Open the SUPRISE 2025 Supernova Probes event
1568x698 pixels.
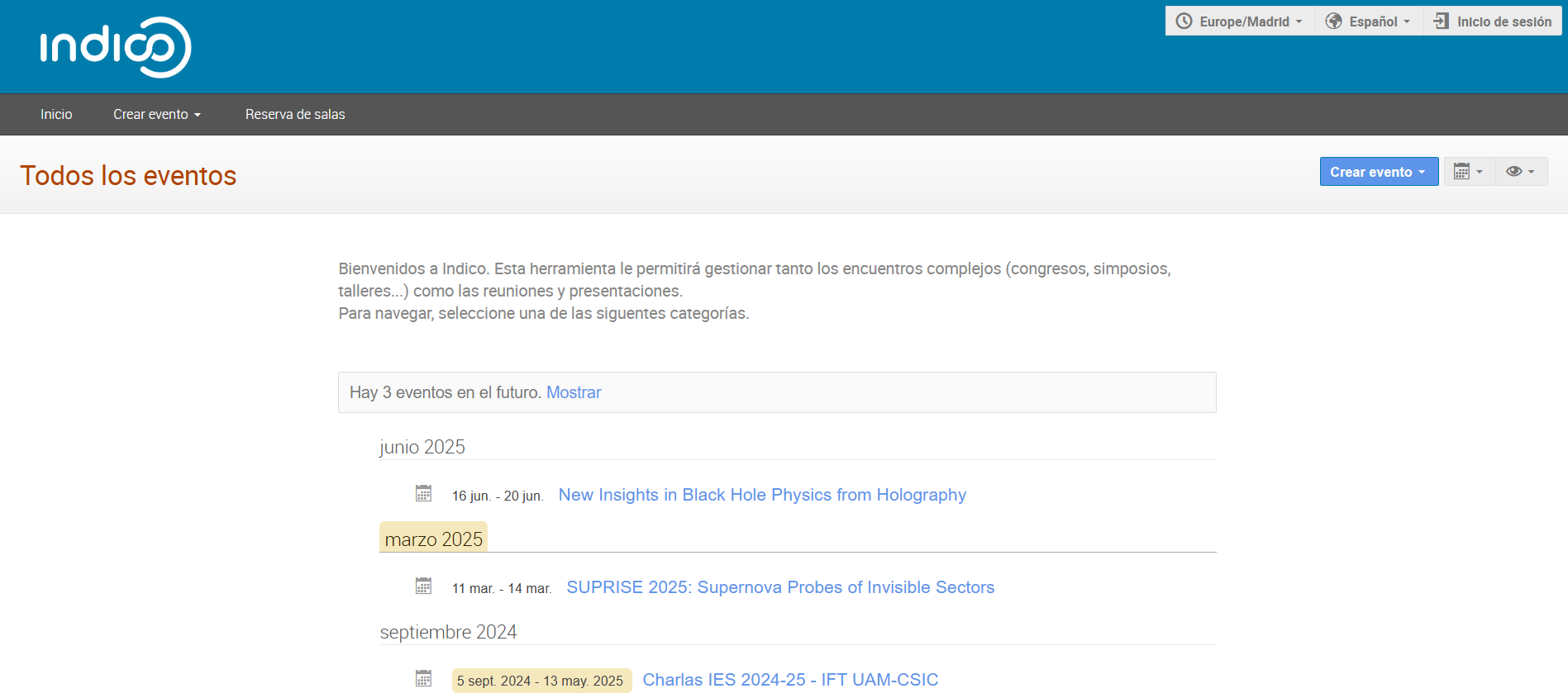[x=780, y=587]
